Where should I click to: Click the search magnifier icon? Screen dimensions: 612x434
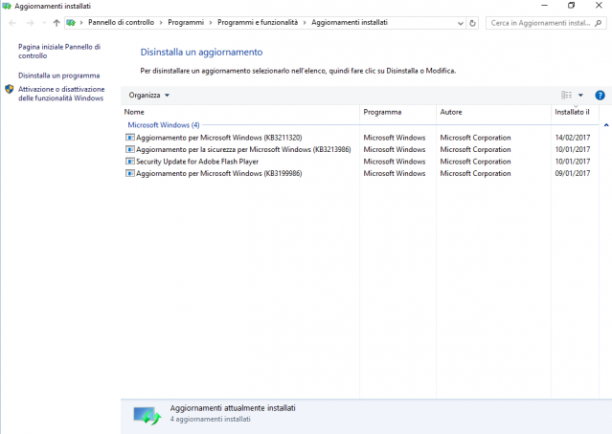pyautogui.click(x=598, y=23)
